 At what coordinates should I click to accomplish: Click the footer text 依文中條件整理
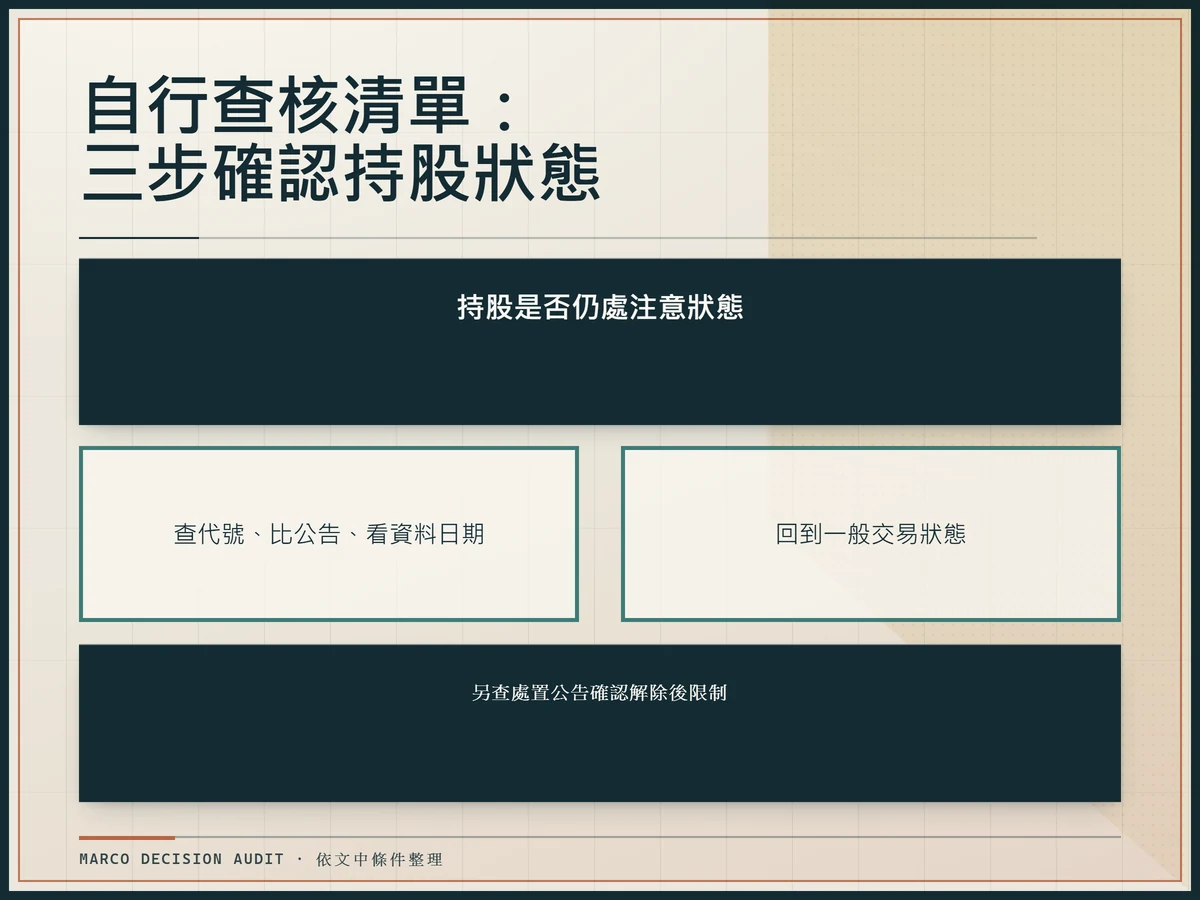pyautogui.click(x=379, y=859)
